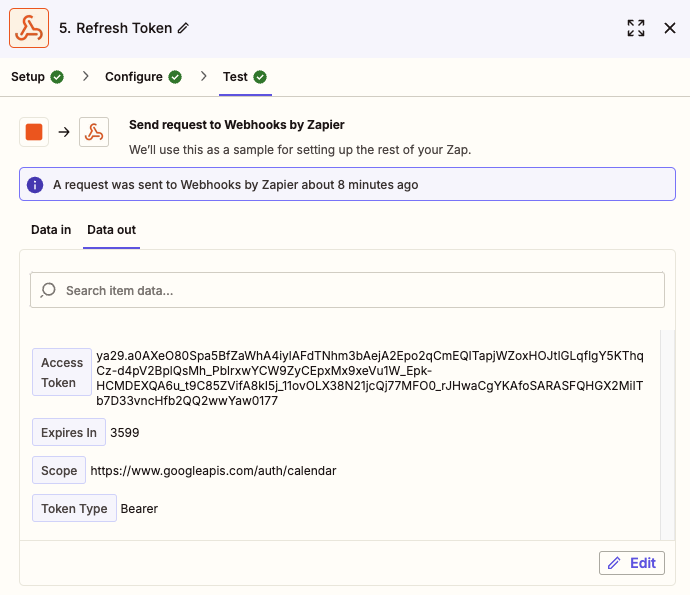Click Send request to Webhooks by Zapier heading

(237, 125)
